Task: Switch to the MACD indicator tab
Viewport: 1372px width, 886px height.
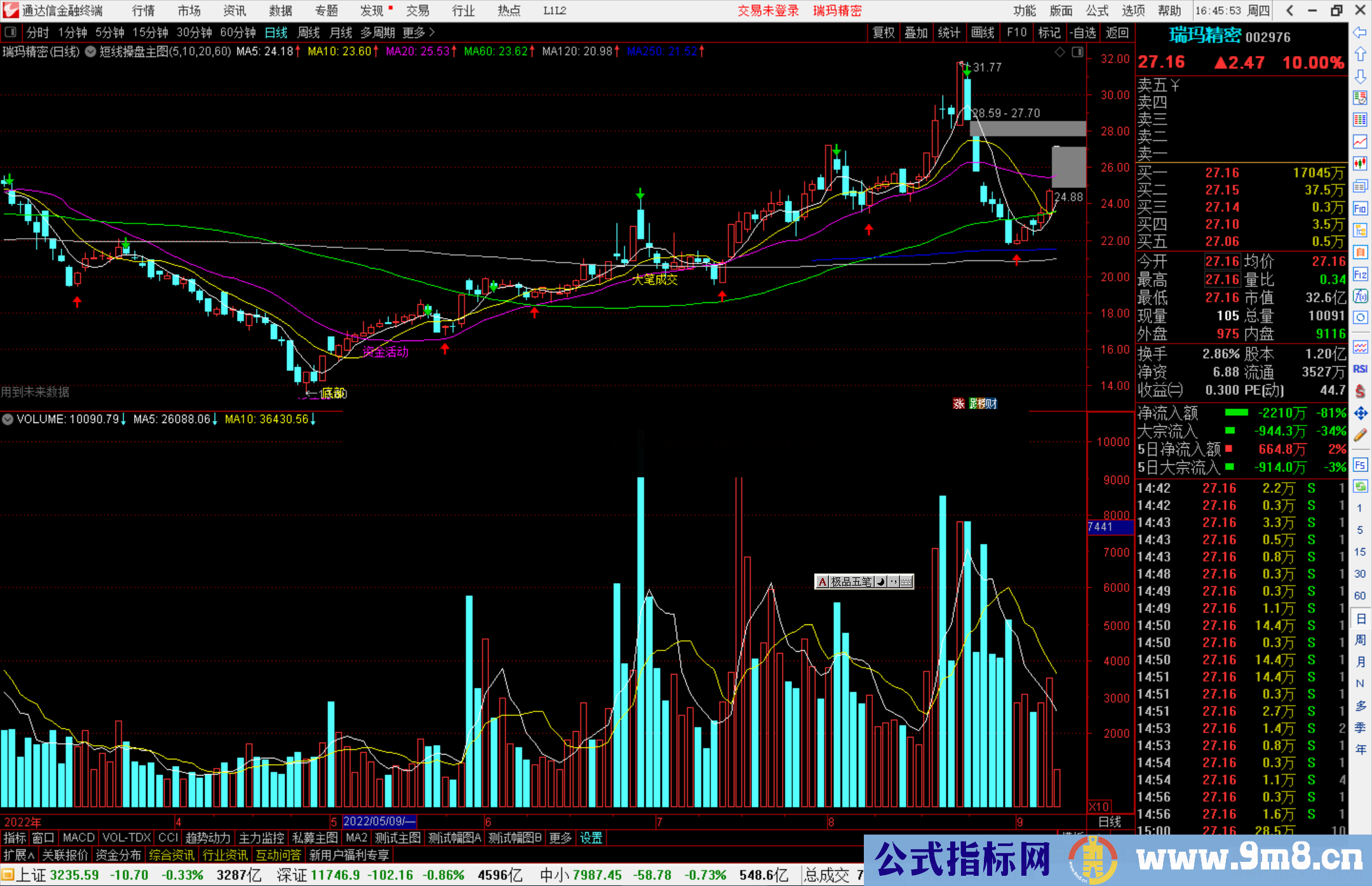Action: pyautogui.click(x=78, y=838)
